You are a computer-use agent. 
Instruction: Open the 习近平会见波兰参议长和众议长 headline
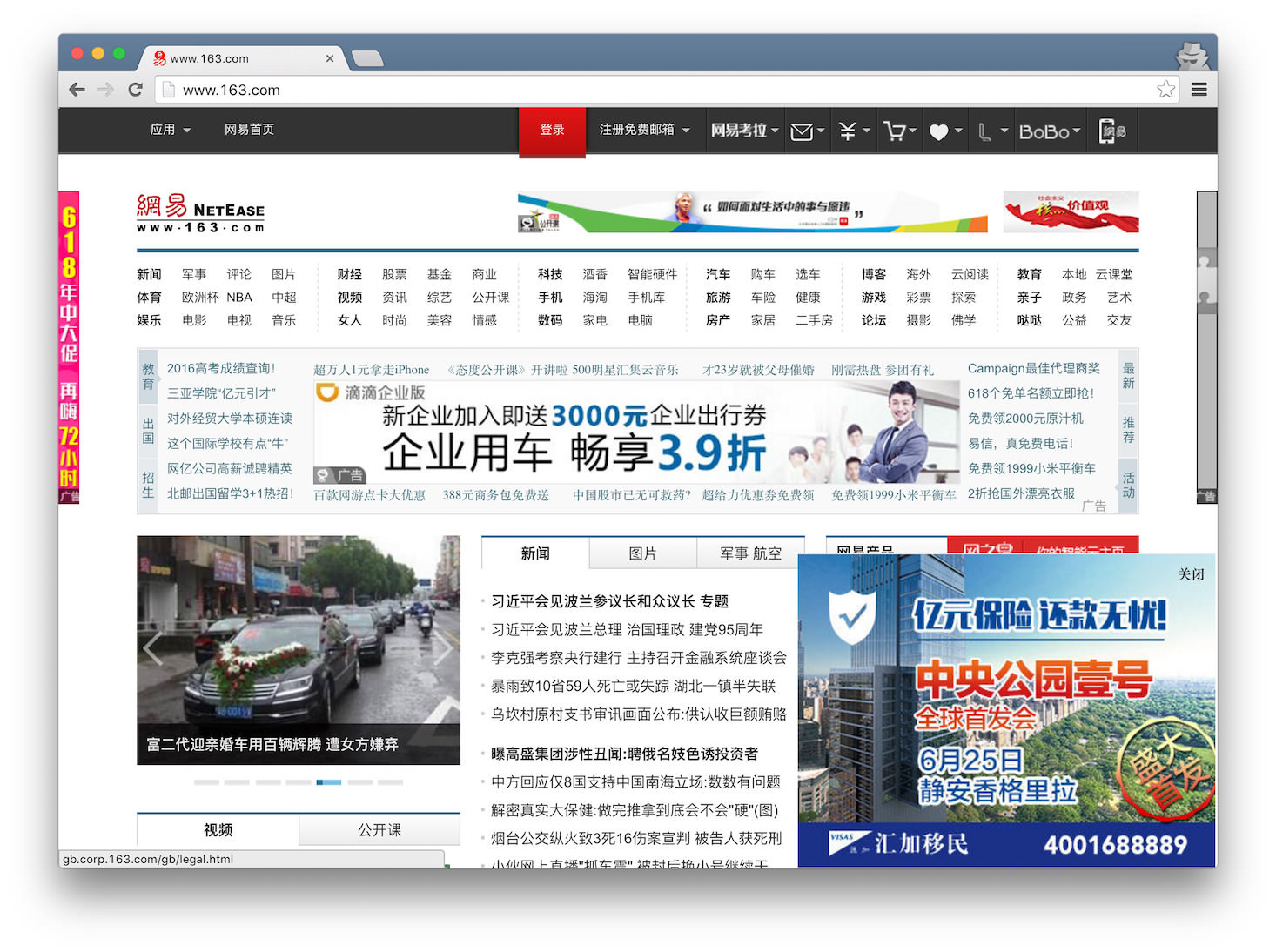[609, 601]
